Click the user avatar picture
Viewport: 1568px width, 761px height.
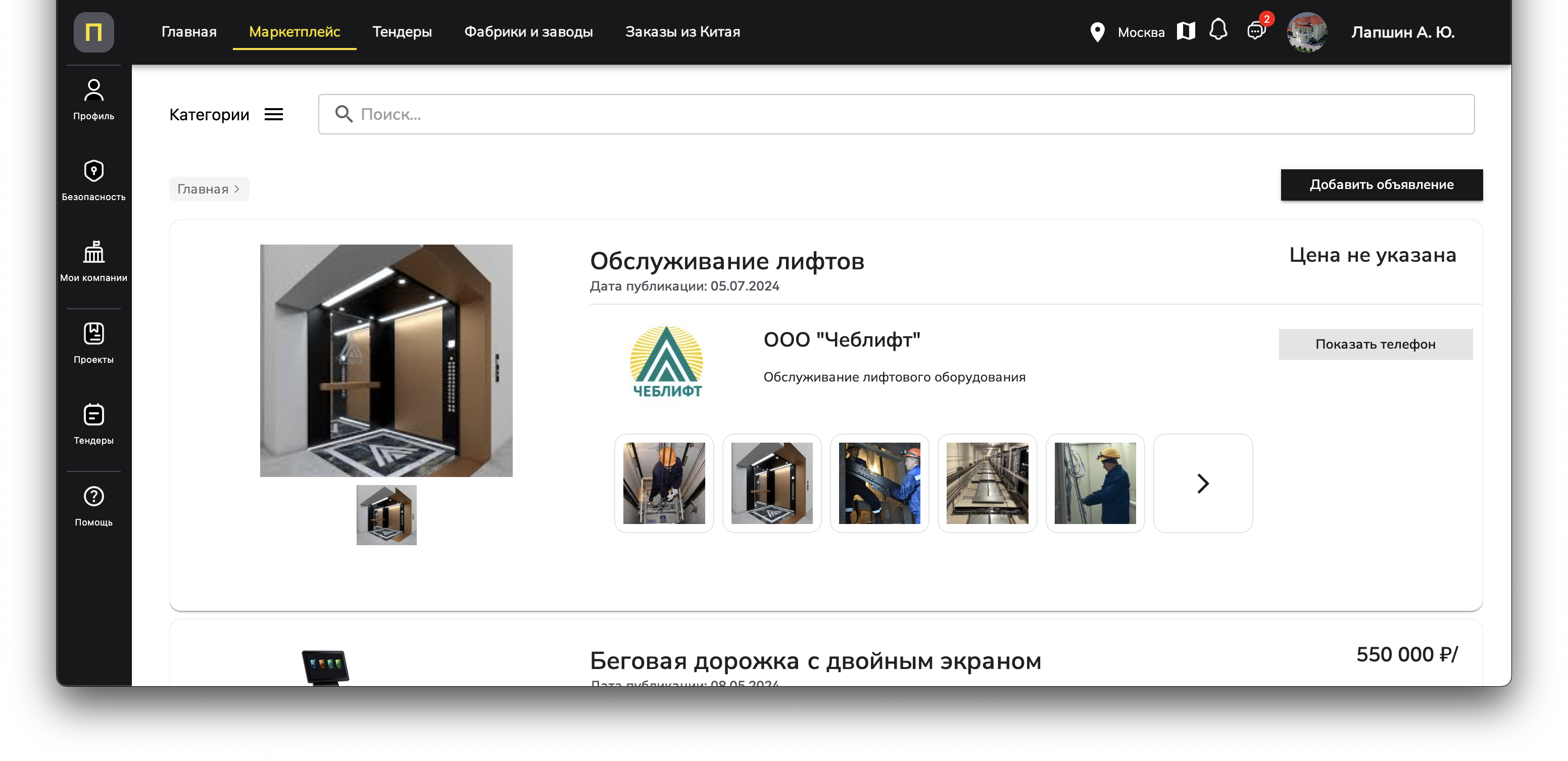[1307, 32]
